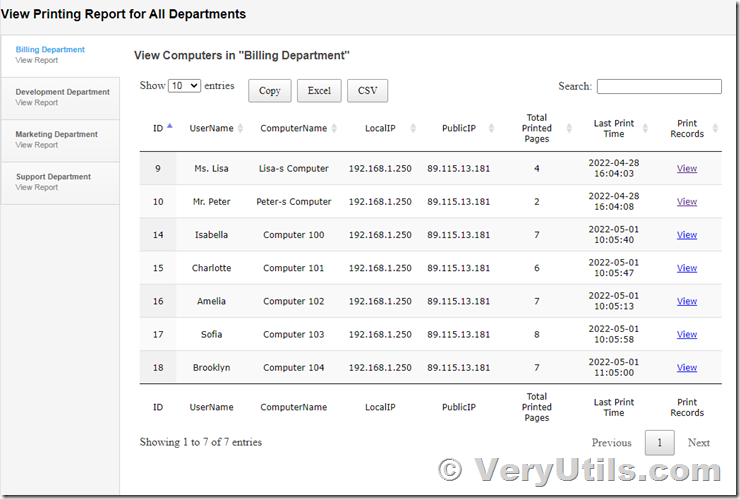Sort by Last Print Time arrows
The image size is (740, 499).
point(645,128)
